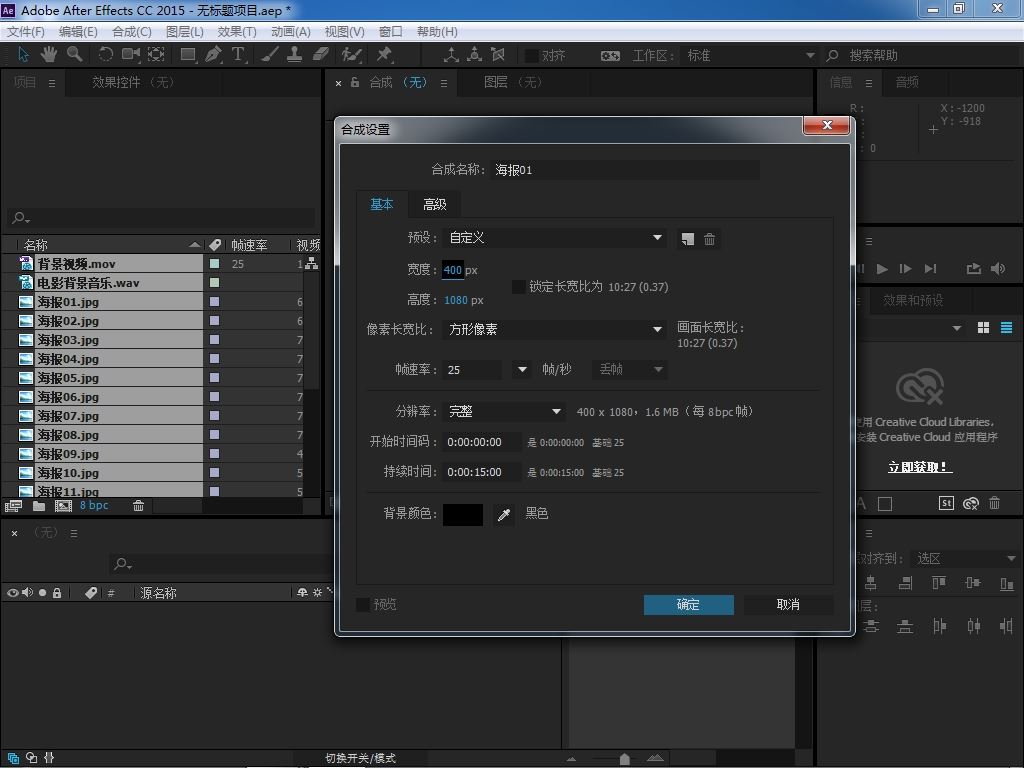Select the Zoom magnifier tool
Viewport: 1024px width, 768px height.
(x=74, y=54)
